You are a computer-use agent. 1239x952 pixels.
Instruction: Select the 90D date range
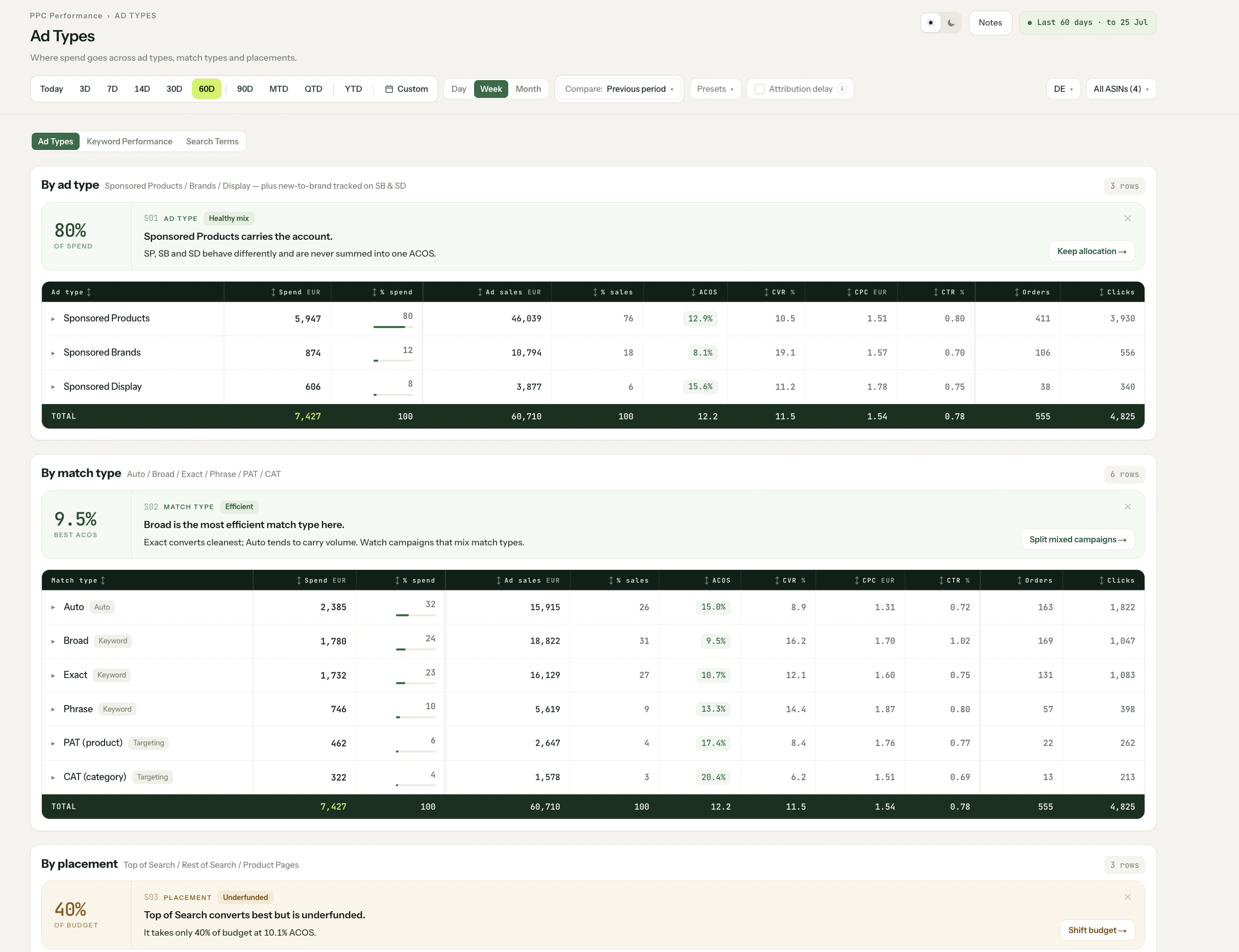pyautogui.click(x=245, y=89)
